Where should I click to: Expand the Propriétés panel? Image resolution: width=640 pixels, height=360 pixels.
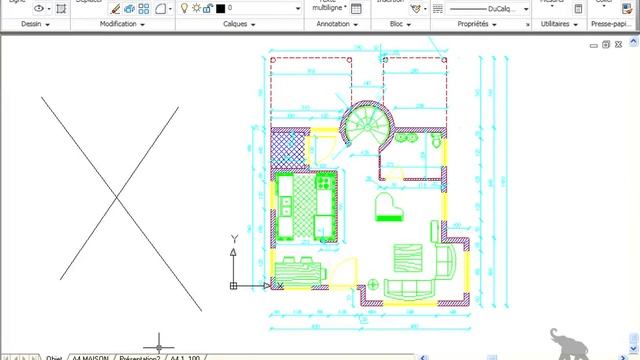477,24
